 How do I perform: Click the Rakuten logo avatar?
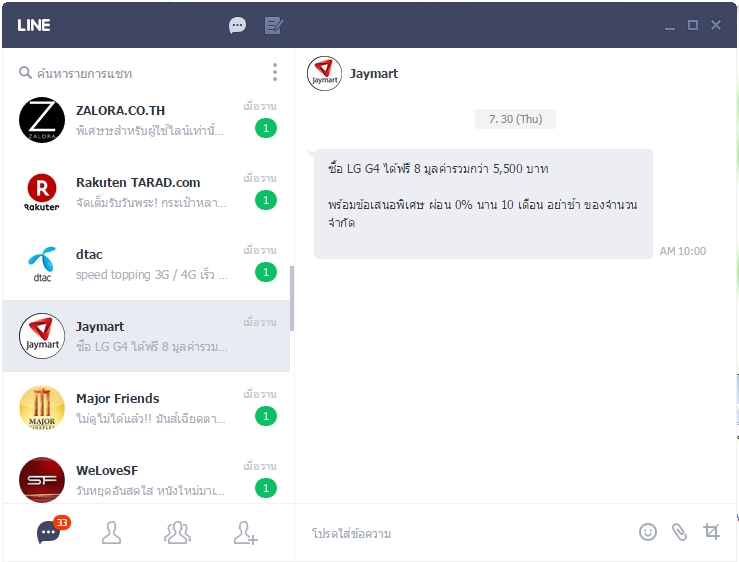tap(42, 192)
